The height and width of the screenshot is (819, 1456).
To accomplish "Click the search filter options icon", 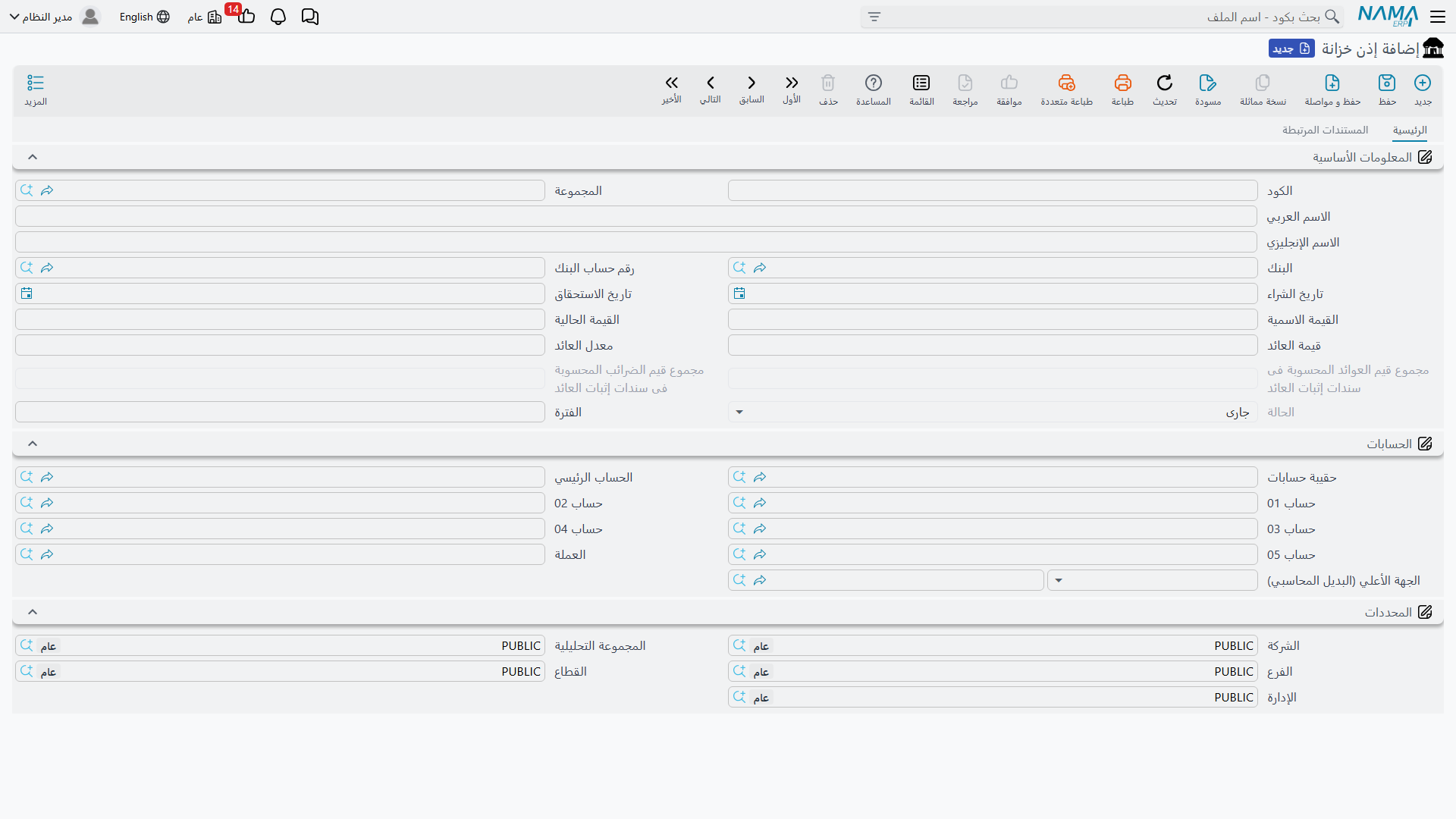I will point(874,17).
